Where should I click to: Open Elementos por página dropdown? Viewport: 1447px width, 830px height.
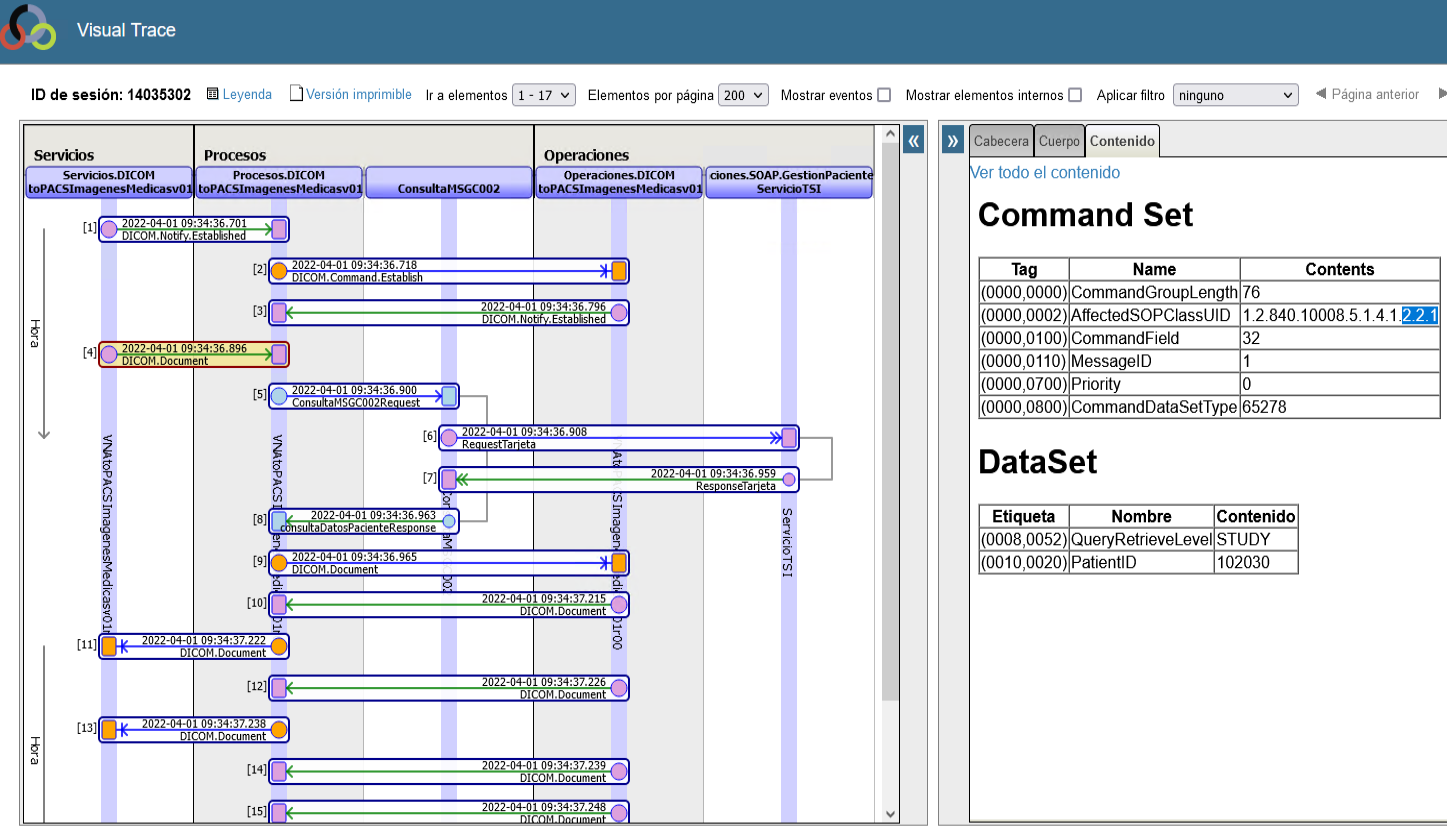(744, 95)
